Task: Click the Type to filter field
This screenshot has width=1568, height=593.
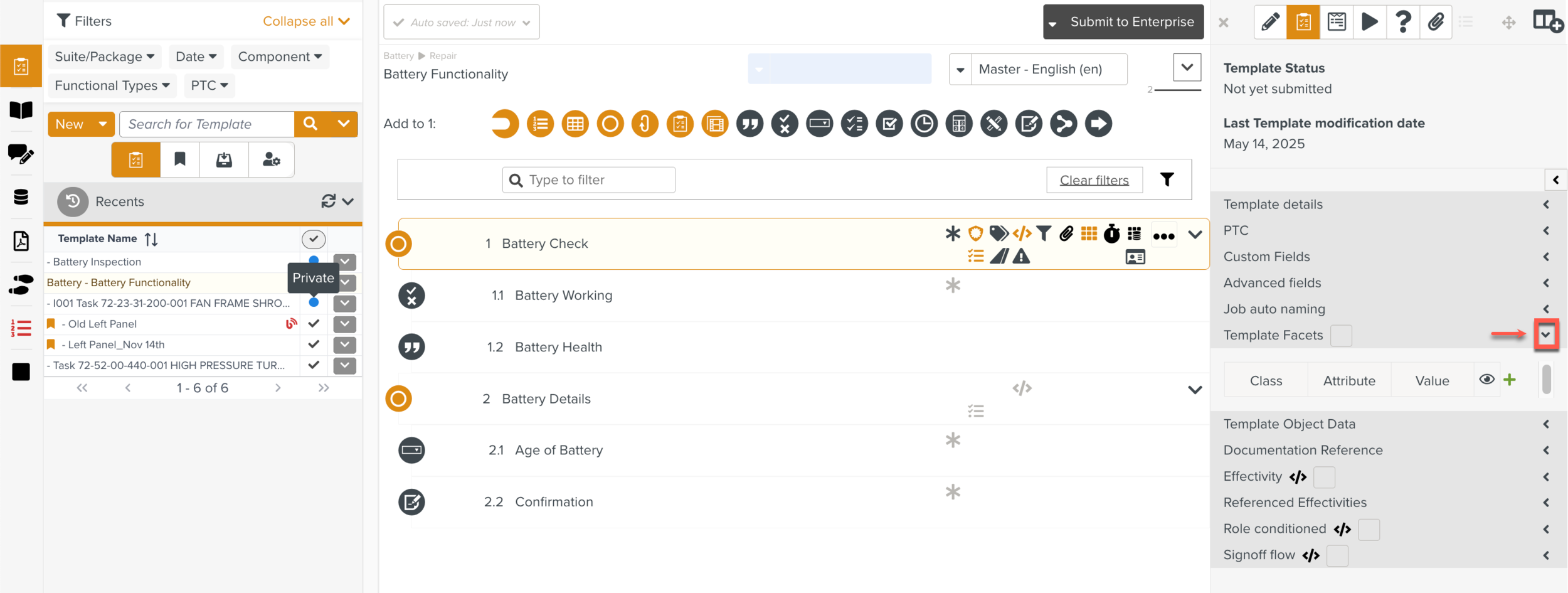Action: tap(588, 180)
